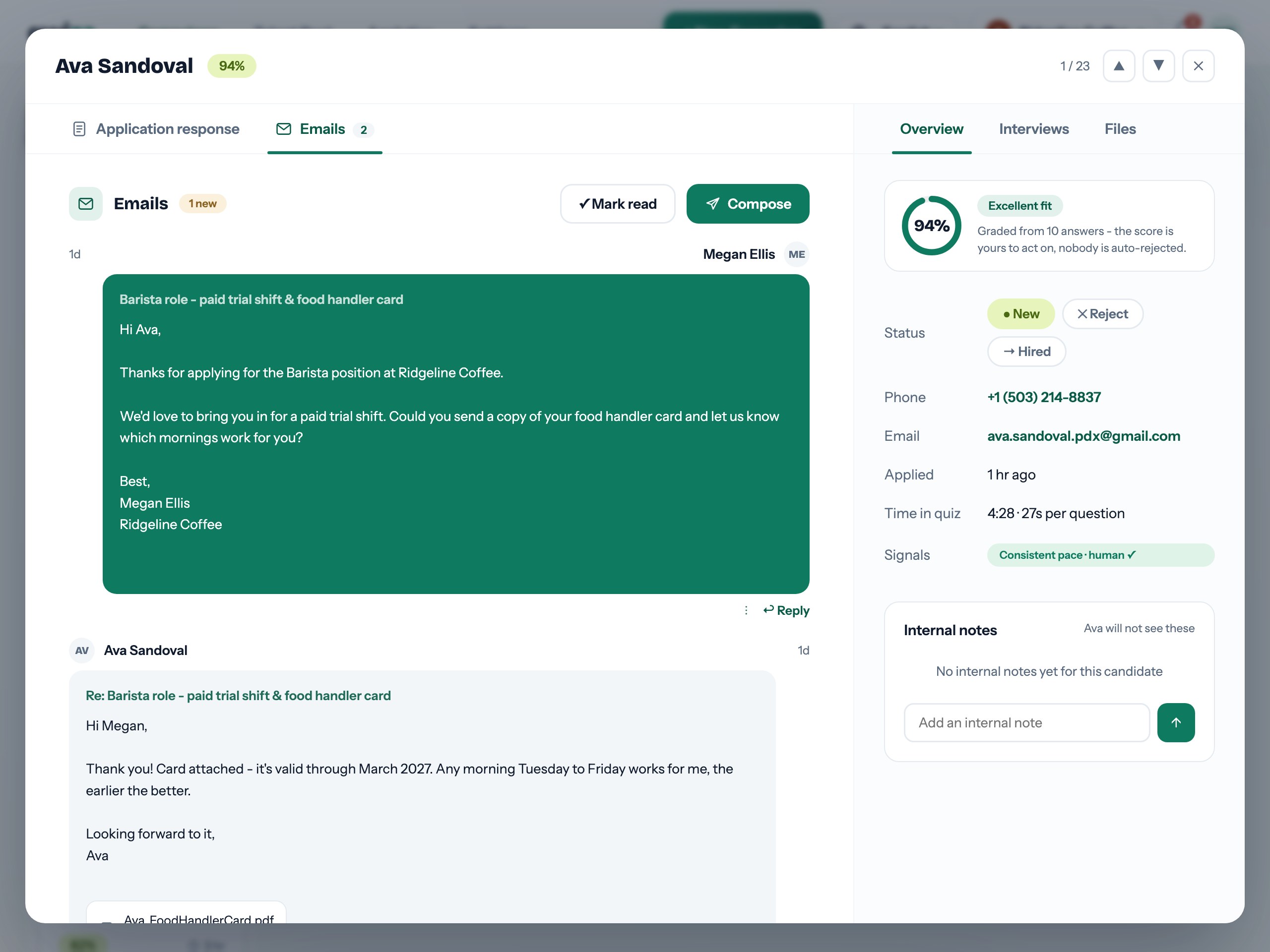The image size is (1270, 952).
Task: Mark the candidate as Hired
Action: (1026, 351)
